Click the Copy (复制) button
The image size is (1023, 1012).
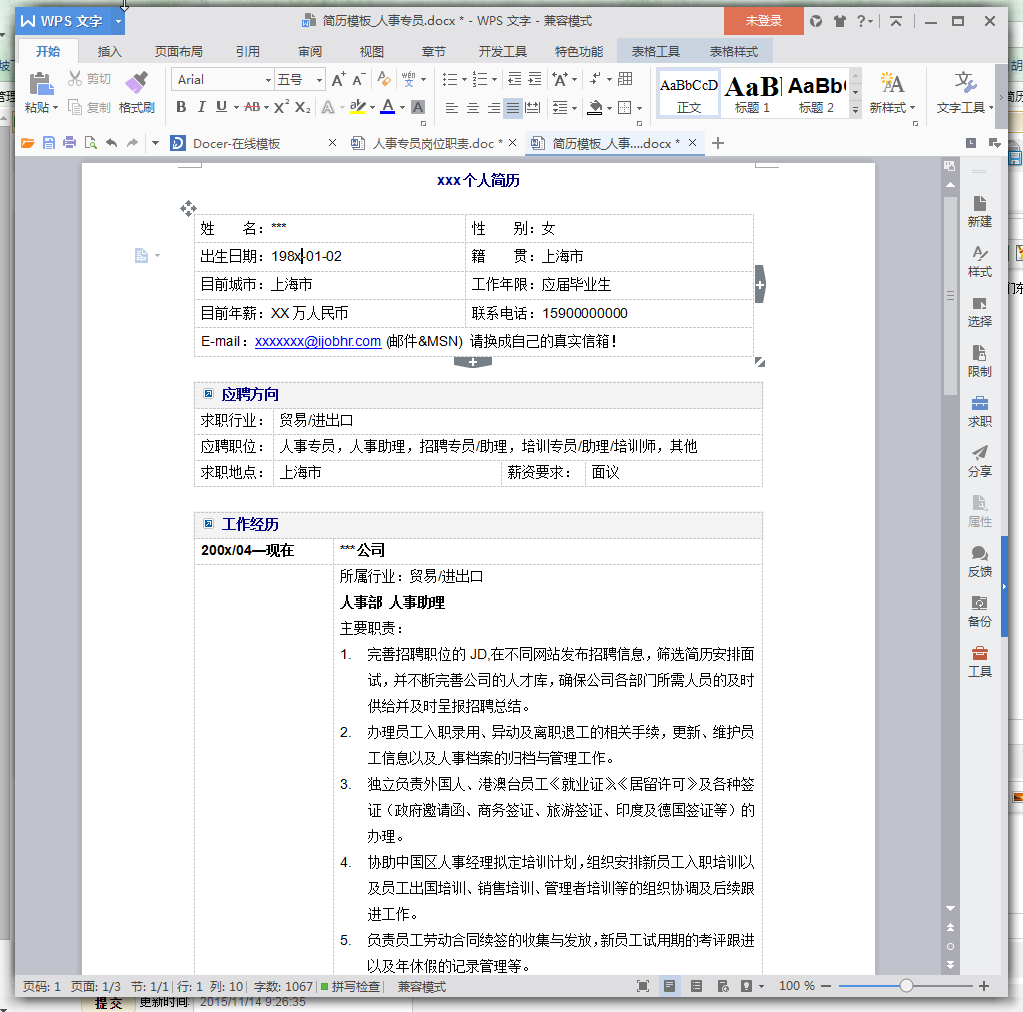pos(89,107)
